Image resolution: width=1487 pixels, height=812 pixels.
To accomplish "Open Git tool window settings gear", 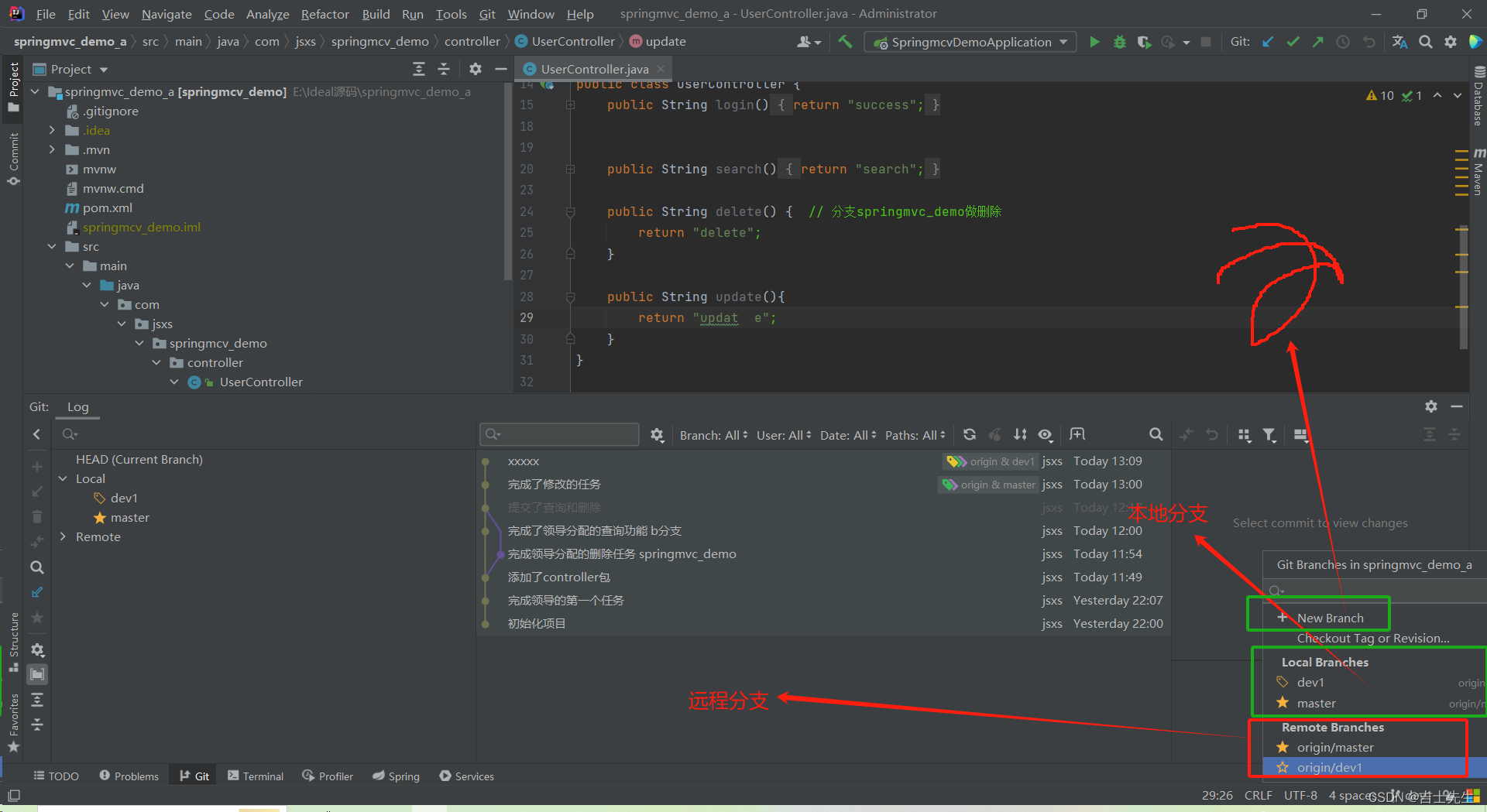I will click(1431, 406).
